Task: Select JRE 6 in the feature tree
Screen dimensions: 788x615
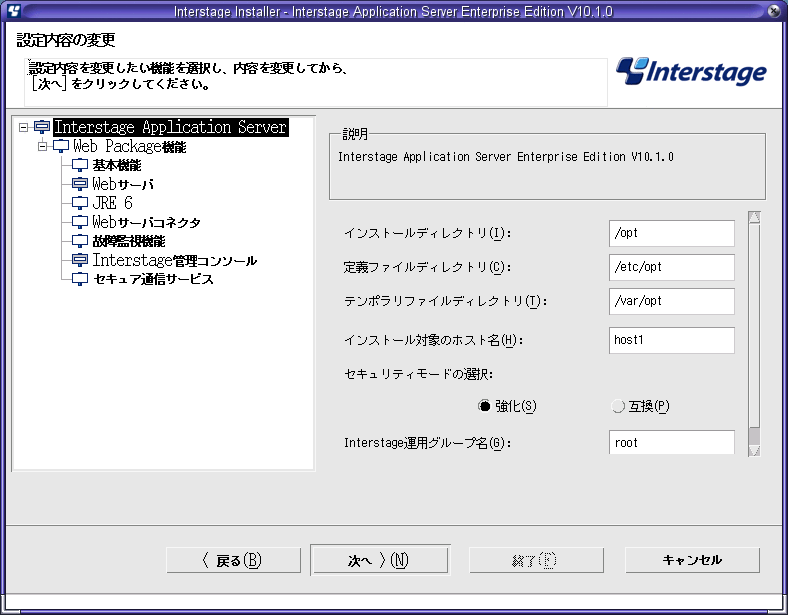Action: [x=112, y=203]
